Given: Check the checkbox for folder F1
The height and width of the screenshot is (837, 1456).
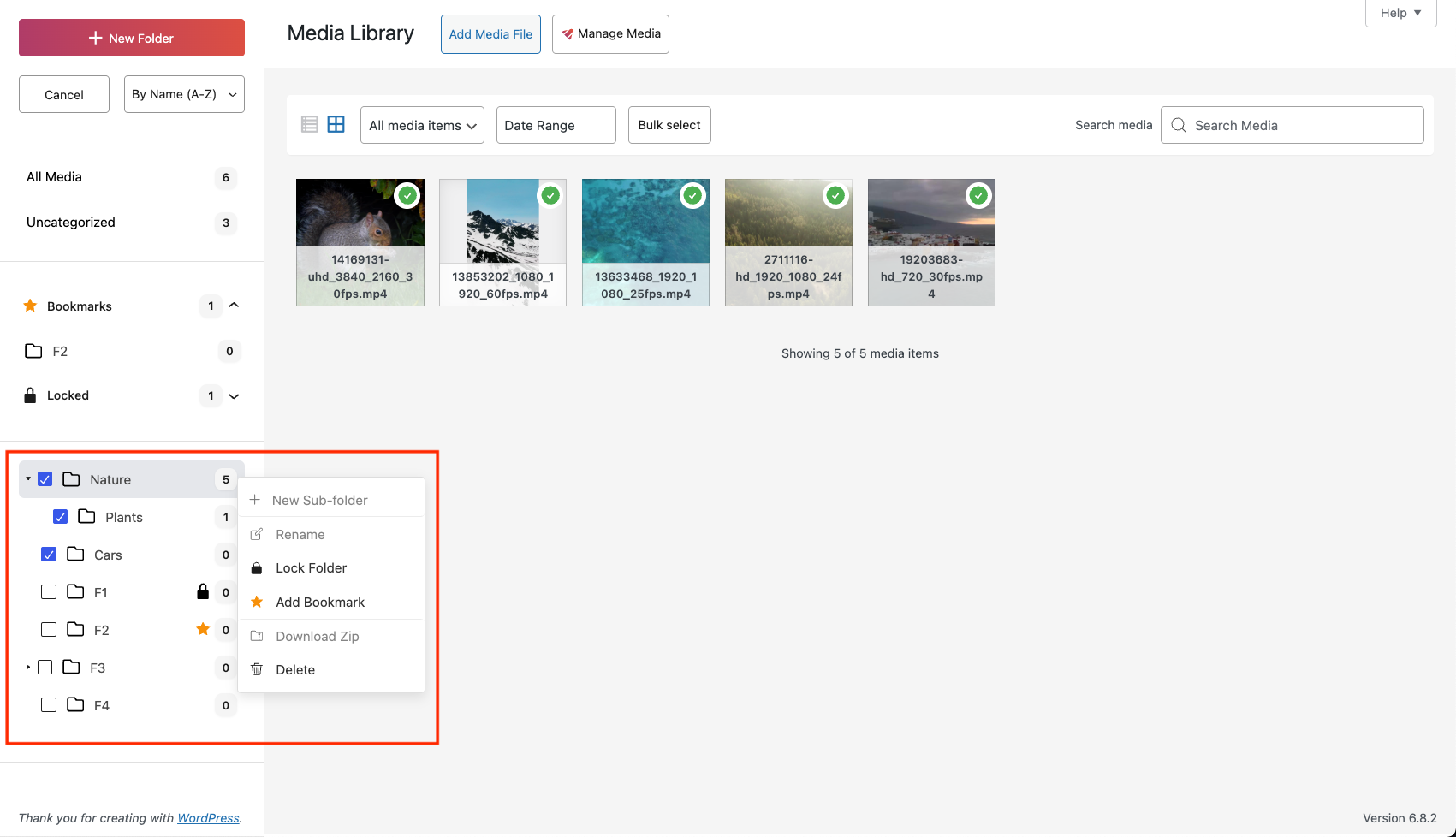Looking at the screenshot, I should point(49,591).
